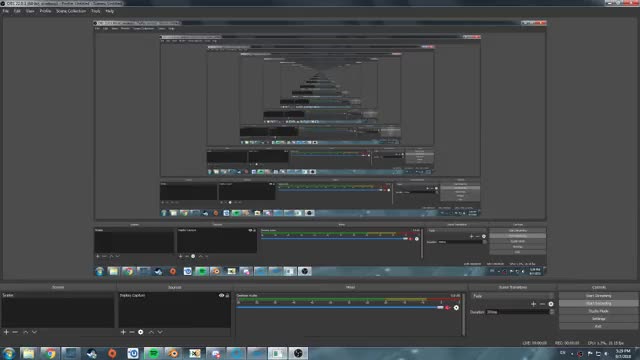Add a new scene with plus icon
Viewport: 640px width, 360px height.
point(6,332)
